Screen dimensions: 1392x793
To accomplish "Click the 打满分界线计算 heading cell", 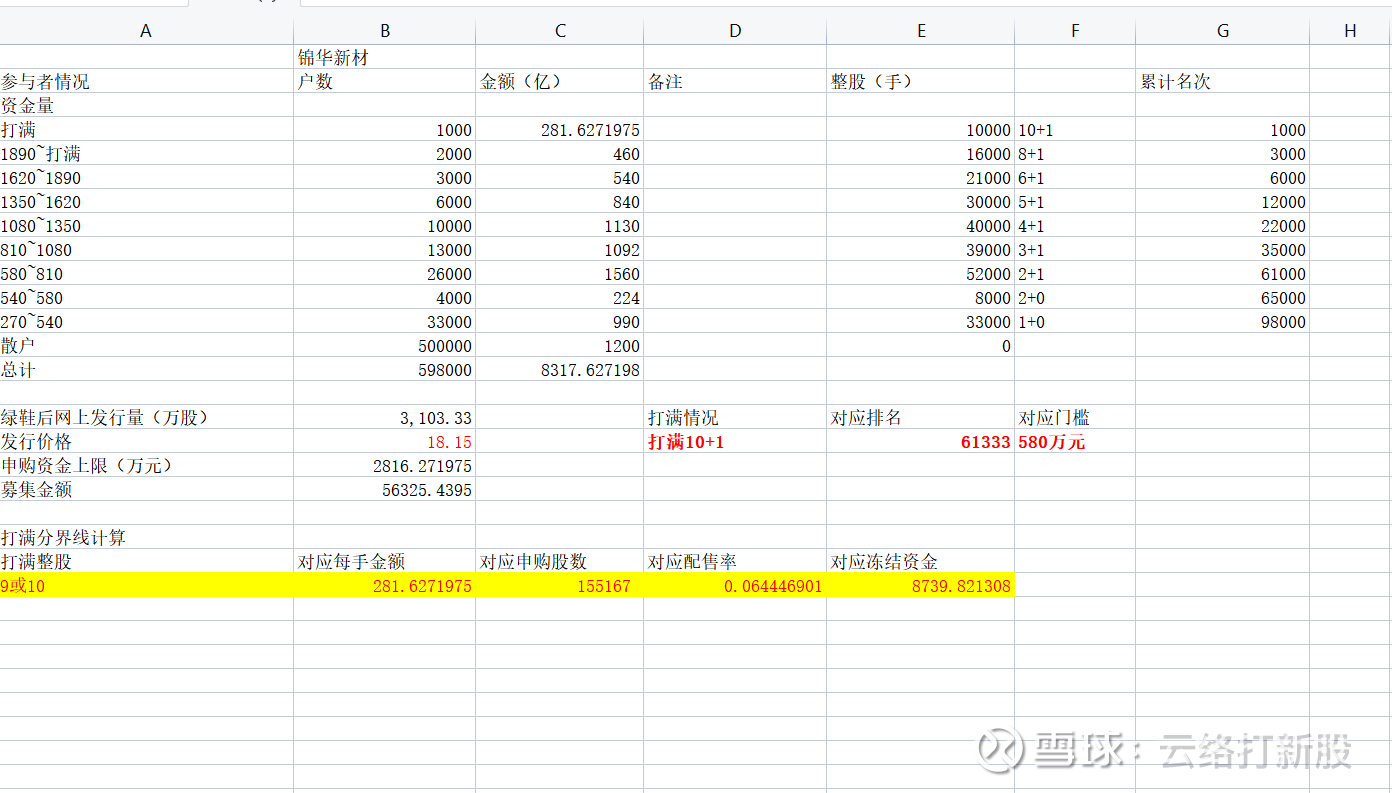I will pos(146,537).
